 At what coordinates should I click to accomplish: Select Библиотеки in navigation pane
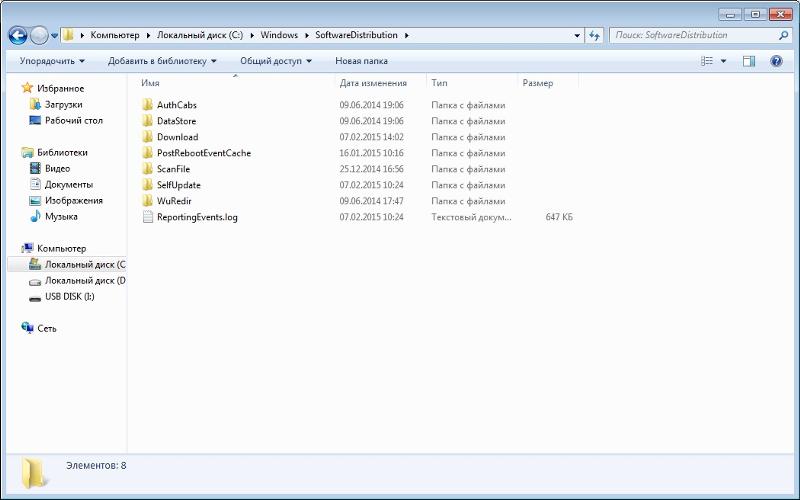coord(62,152)
